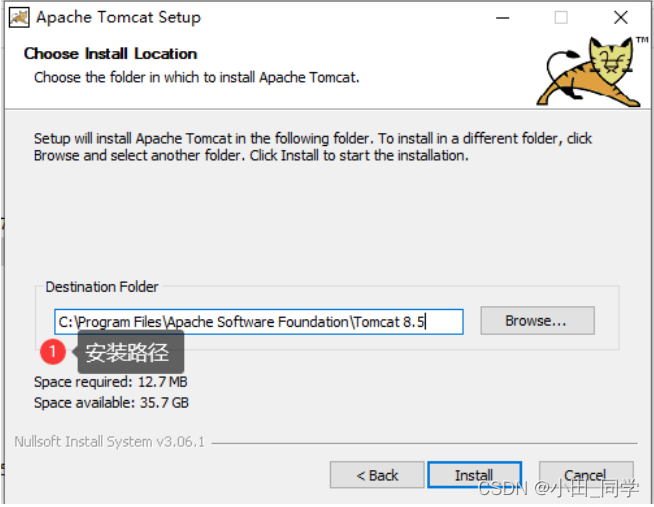Click the Space available: 35.7 GB text
Viewport: 654px width, 507px height.
(x=111, y=403)
